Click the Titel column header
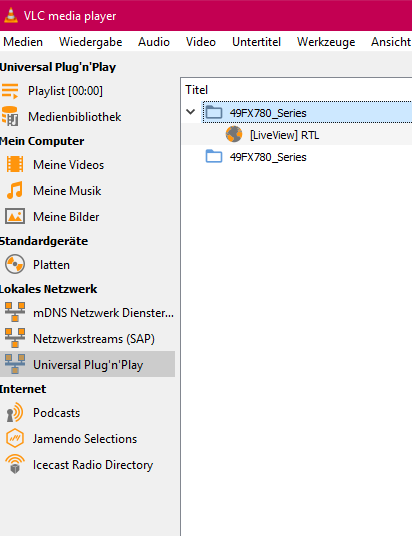 click(196, 90)
